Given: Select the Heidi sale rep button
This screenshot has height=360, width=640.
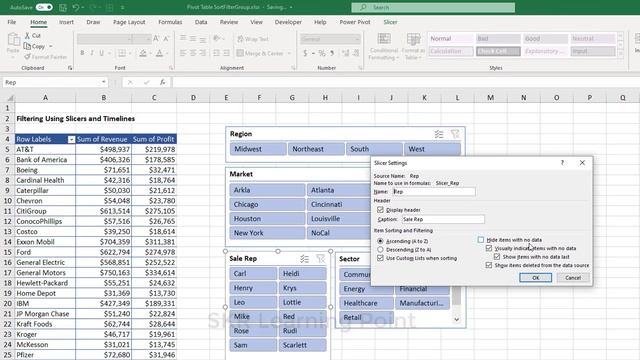Looking at the screenshot, I should [302, 273].
